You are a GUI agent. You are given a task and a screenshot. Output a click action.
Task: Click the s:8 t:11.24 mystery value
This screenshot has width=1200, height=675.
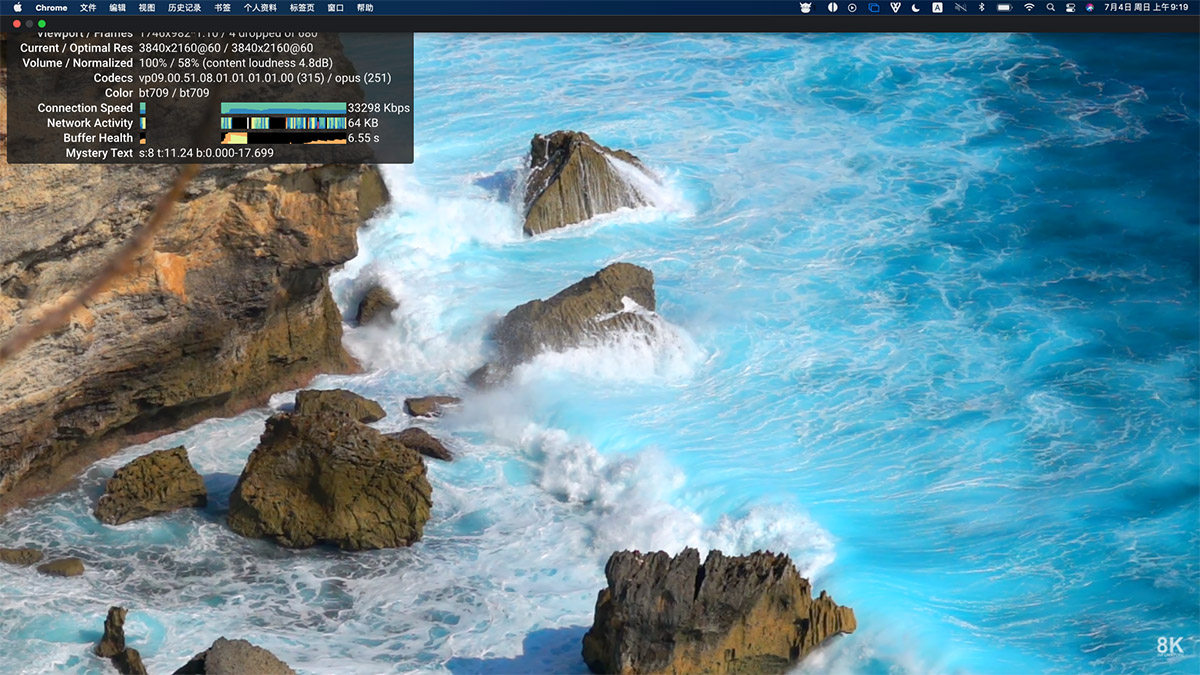(x=206, y=153)
